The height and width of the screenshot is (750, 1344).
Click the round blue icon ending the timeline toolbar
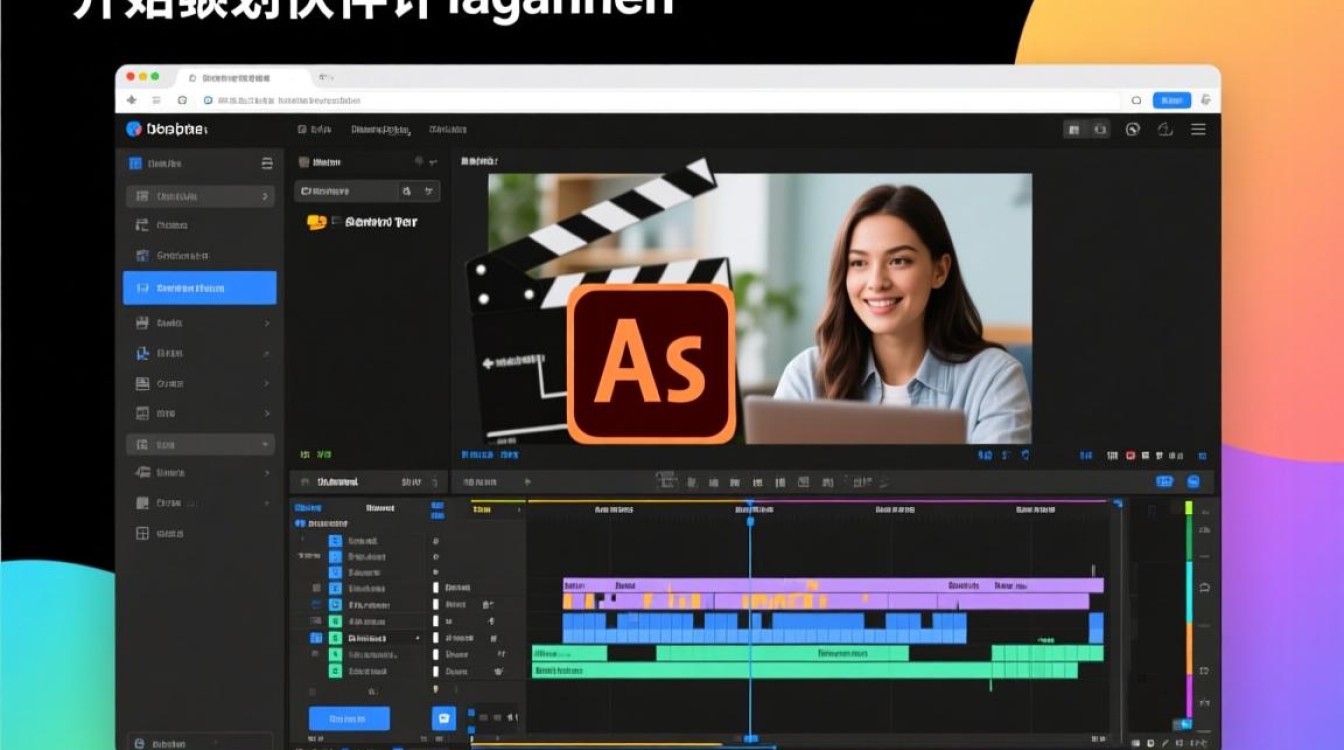tap(1193, 481)
